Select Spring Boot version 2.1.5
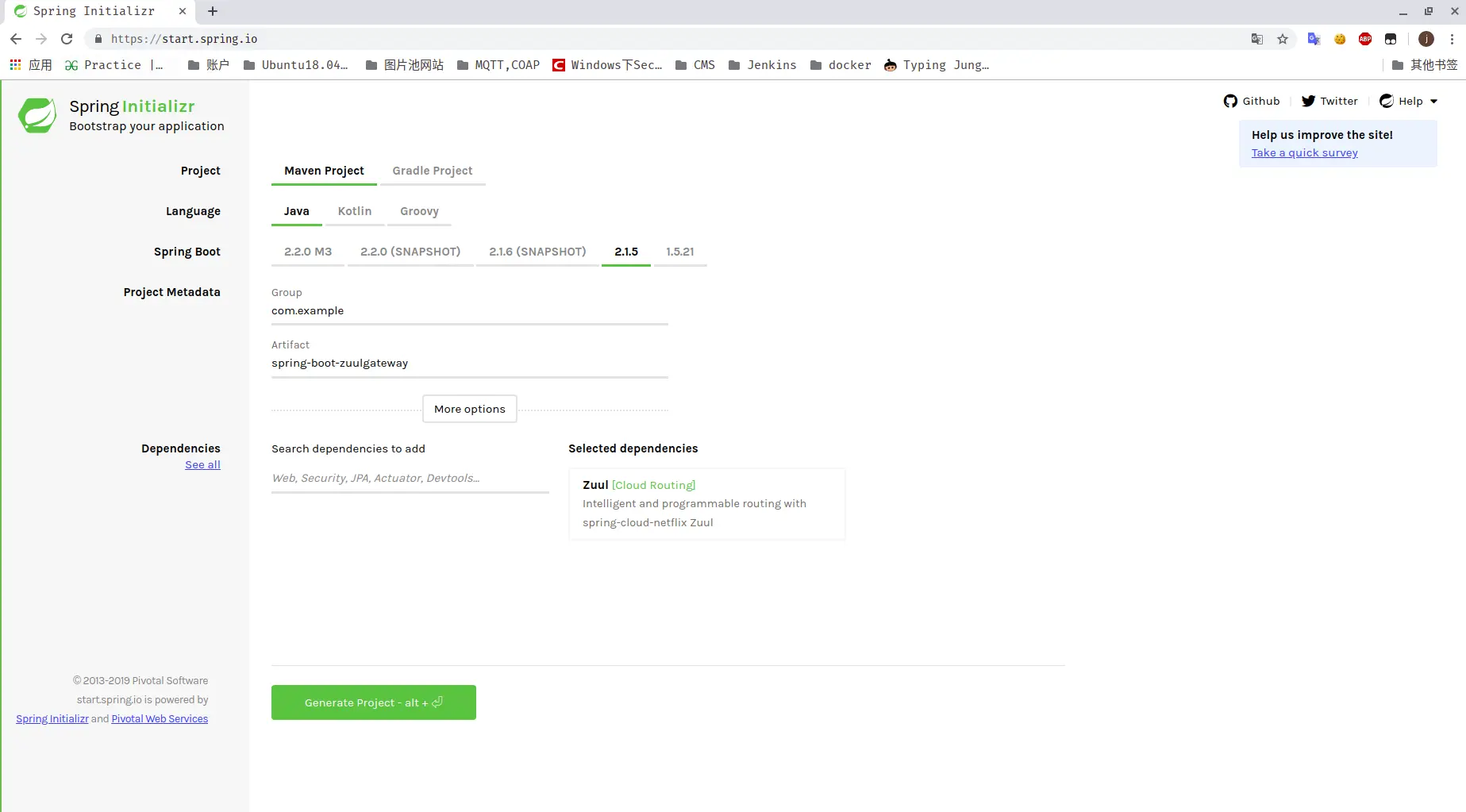Screen dimensions: 1466x812 pos(626,252)
